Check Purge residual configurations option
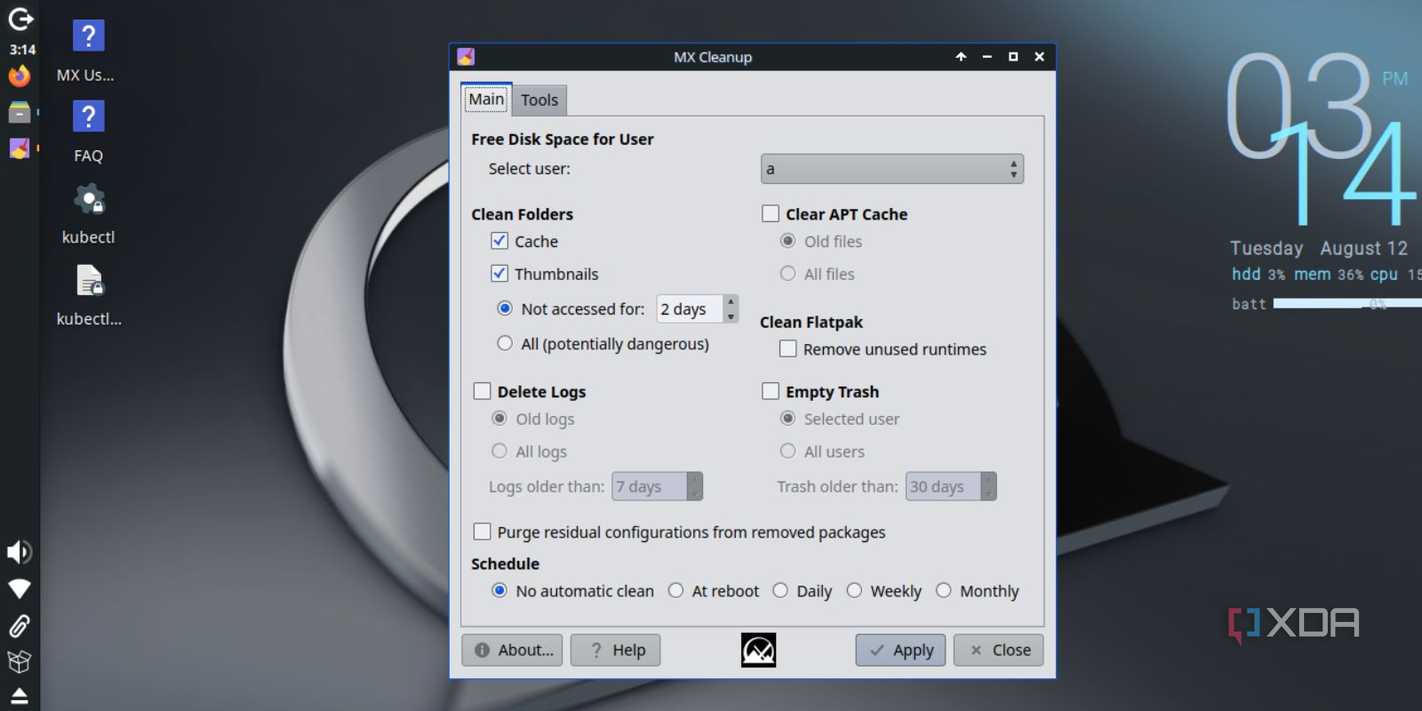The height and width of the screenshot is (711, 1422). point(482,532)
